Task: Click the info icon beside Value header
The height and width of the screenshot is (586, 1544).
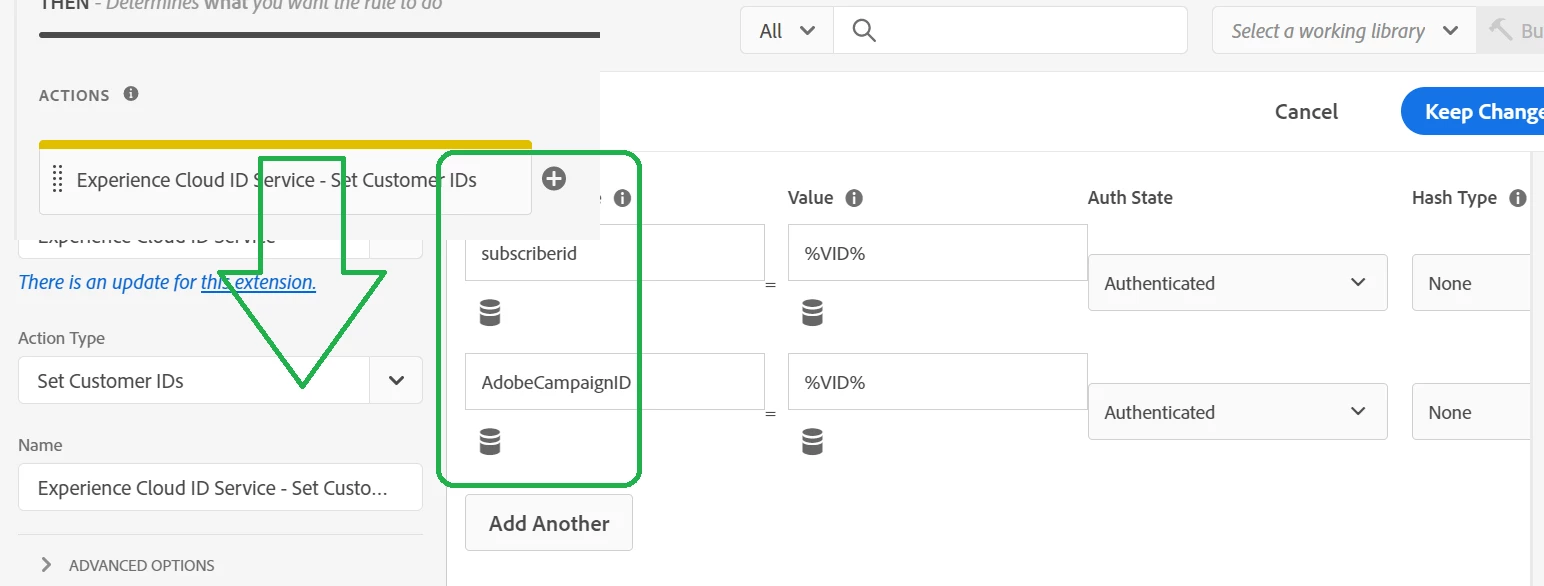Action: pos(854,198)
